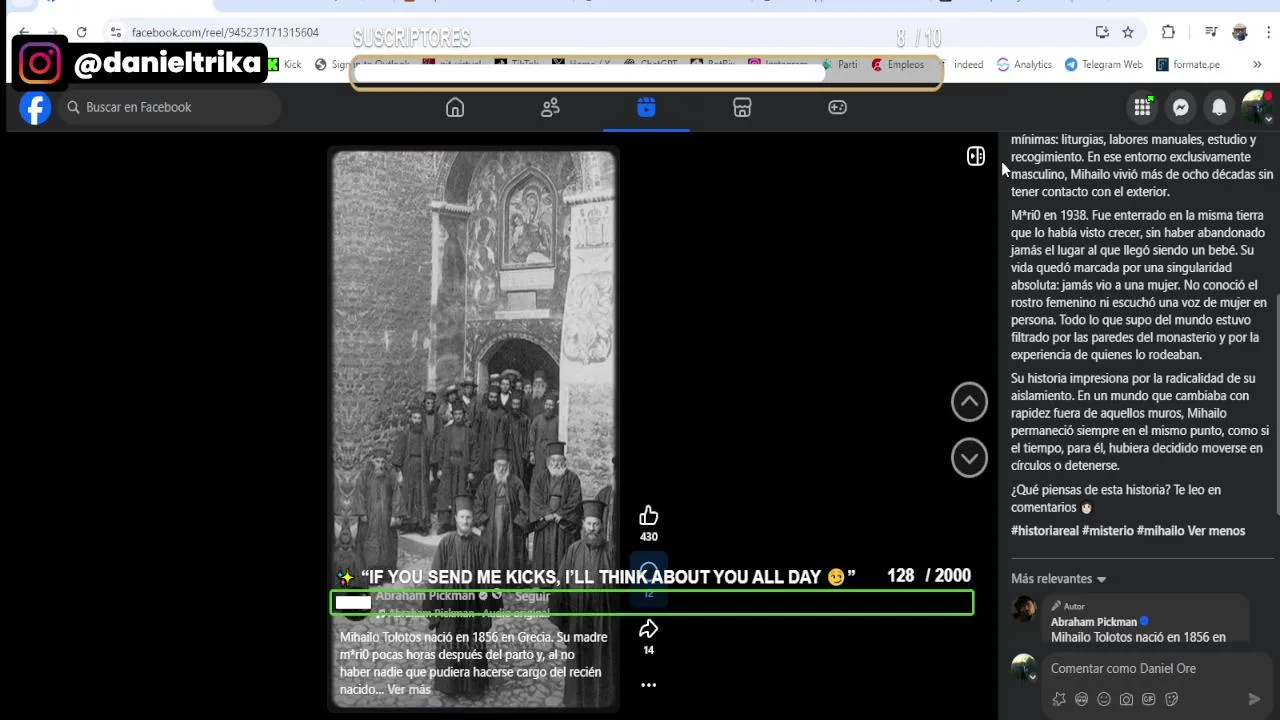Screen dimensions: 1280x720
Task: Open GIF picker in comment box
Action: point(1149,699)
